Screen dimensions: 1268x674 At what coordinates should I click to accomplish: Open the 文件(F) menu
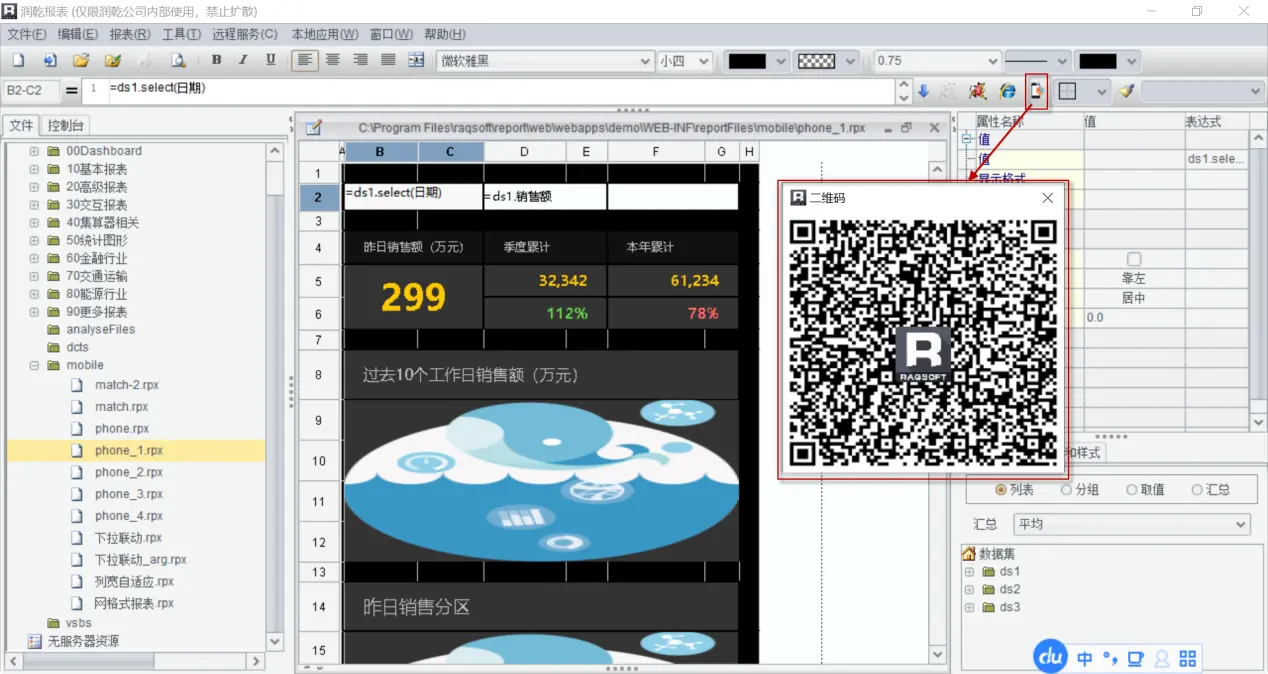pyautogui.click(x=27, y=34)
